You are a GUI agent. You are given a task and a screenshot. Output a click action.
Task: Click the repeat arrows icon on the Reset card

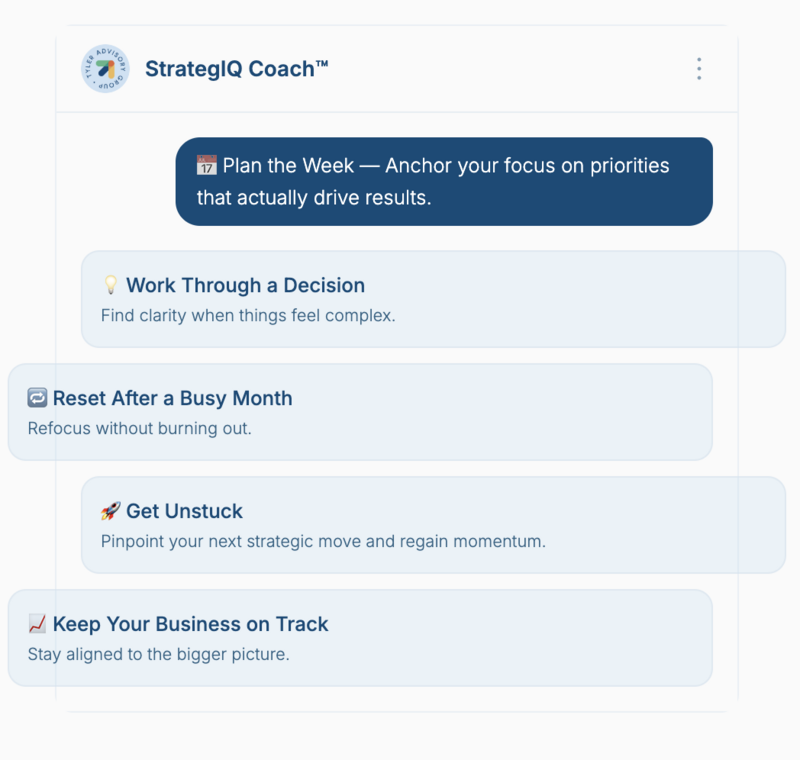(x=37, y=399)
